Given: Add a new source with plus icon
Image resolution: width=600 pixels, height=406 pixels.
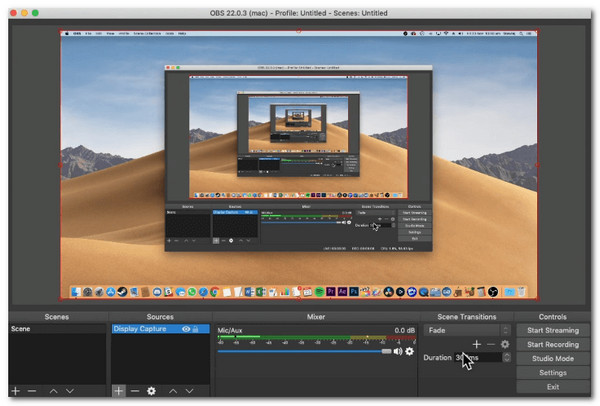Looking at the screenshot, I should [x=119, y=391].
